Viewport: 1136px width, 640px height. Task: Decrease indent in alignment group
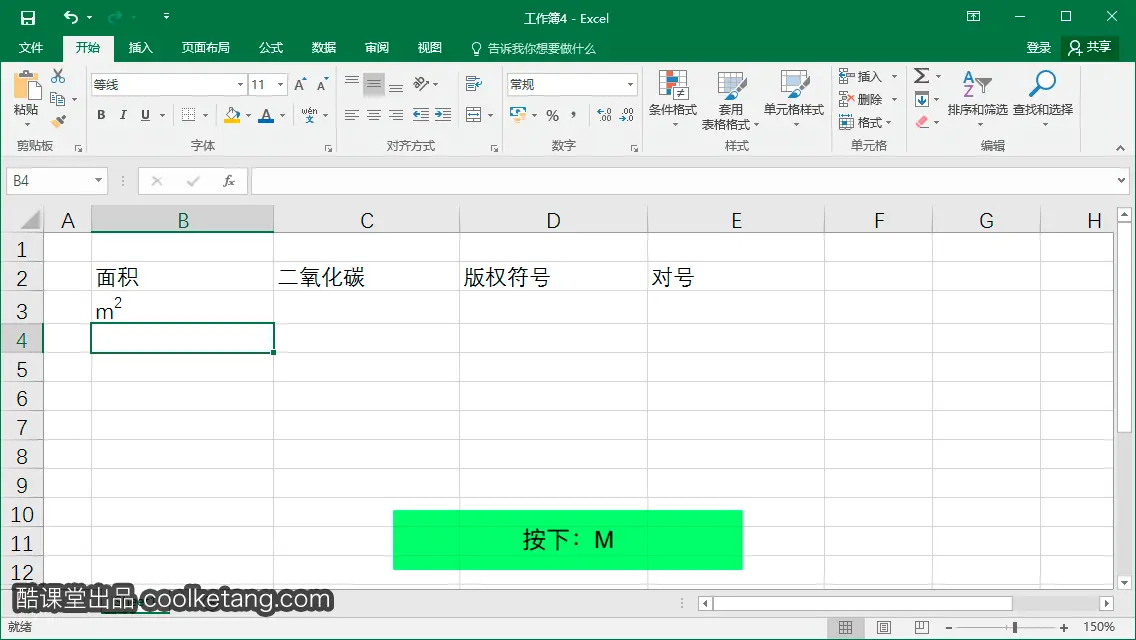[420, 115]
